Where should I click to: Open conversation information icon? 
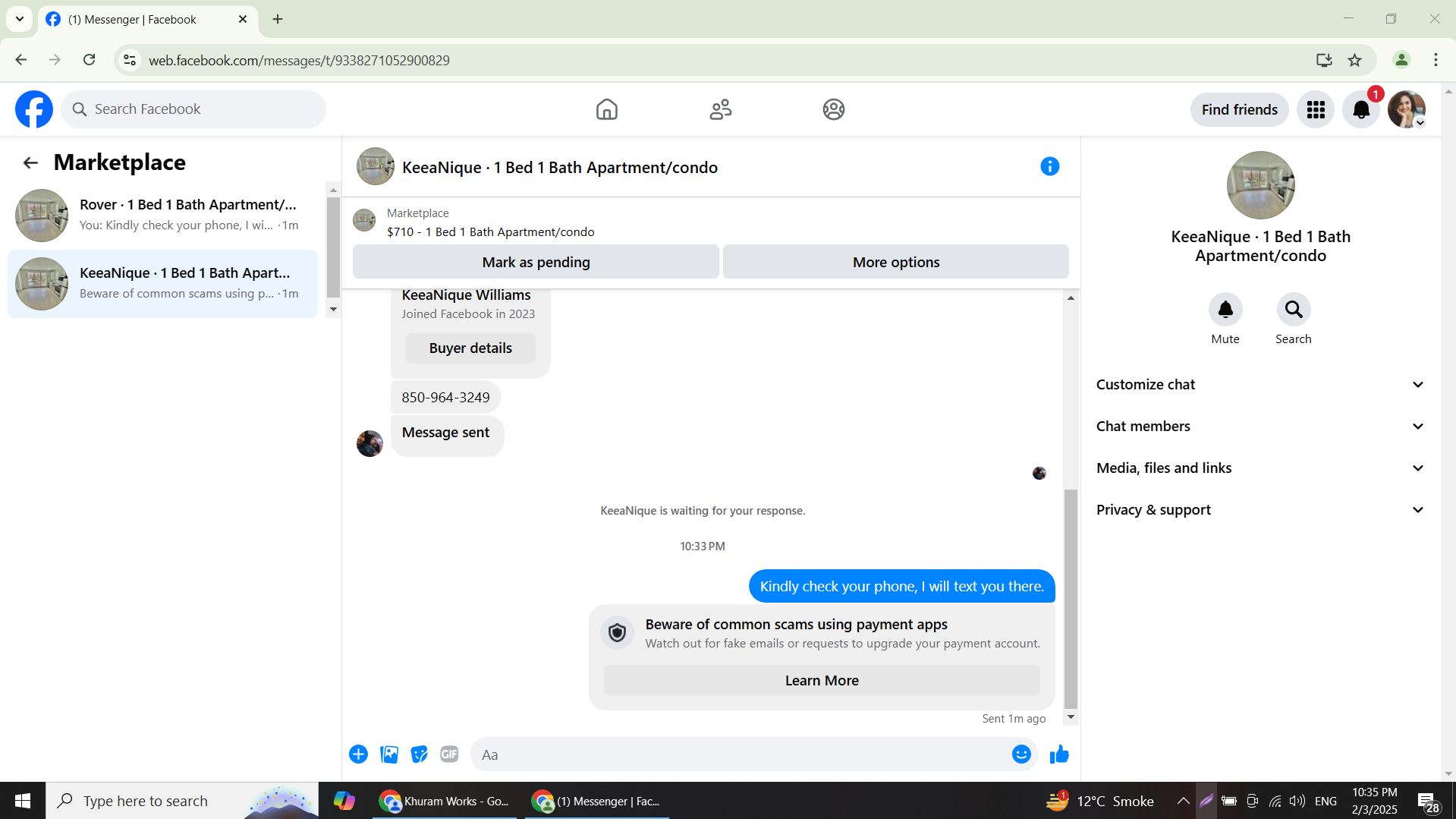[1049, 166]
